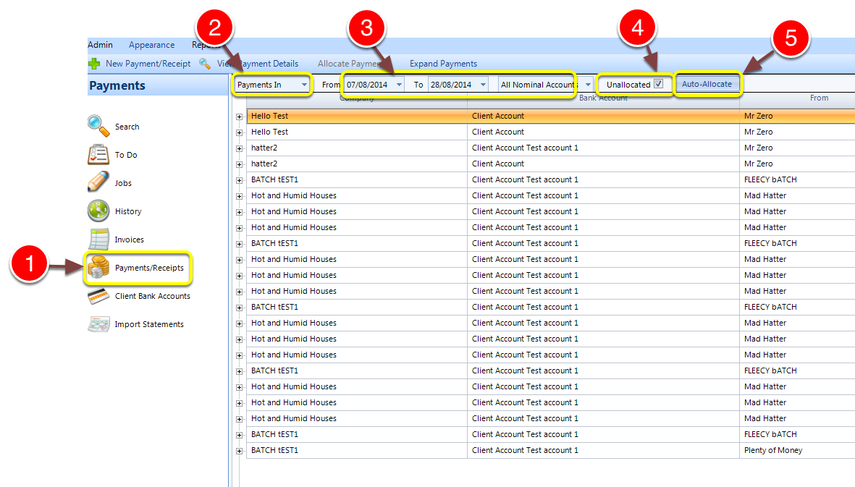Click the From column header

(x=819, y=98)
